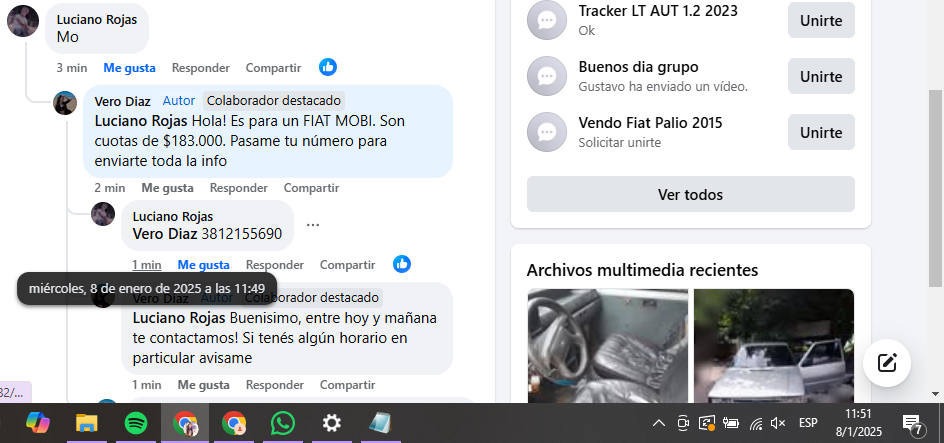Image resolution: width=944 pixels, height=443 pixels.
Task: Open the Tracker LT AUT 1.2 2023 chat bubble icon
Action: [x=547, y=20]
